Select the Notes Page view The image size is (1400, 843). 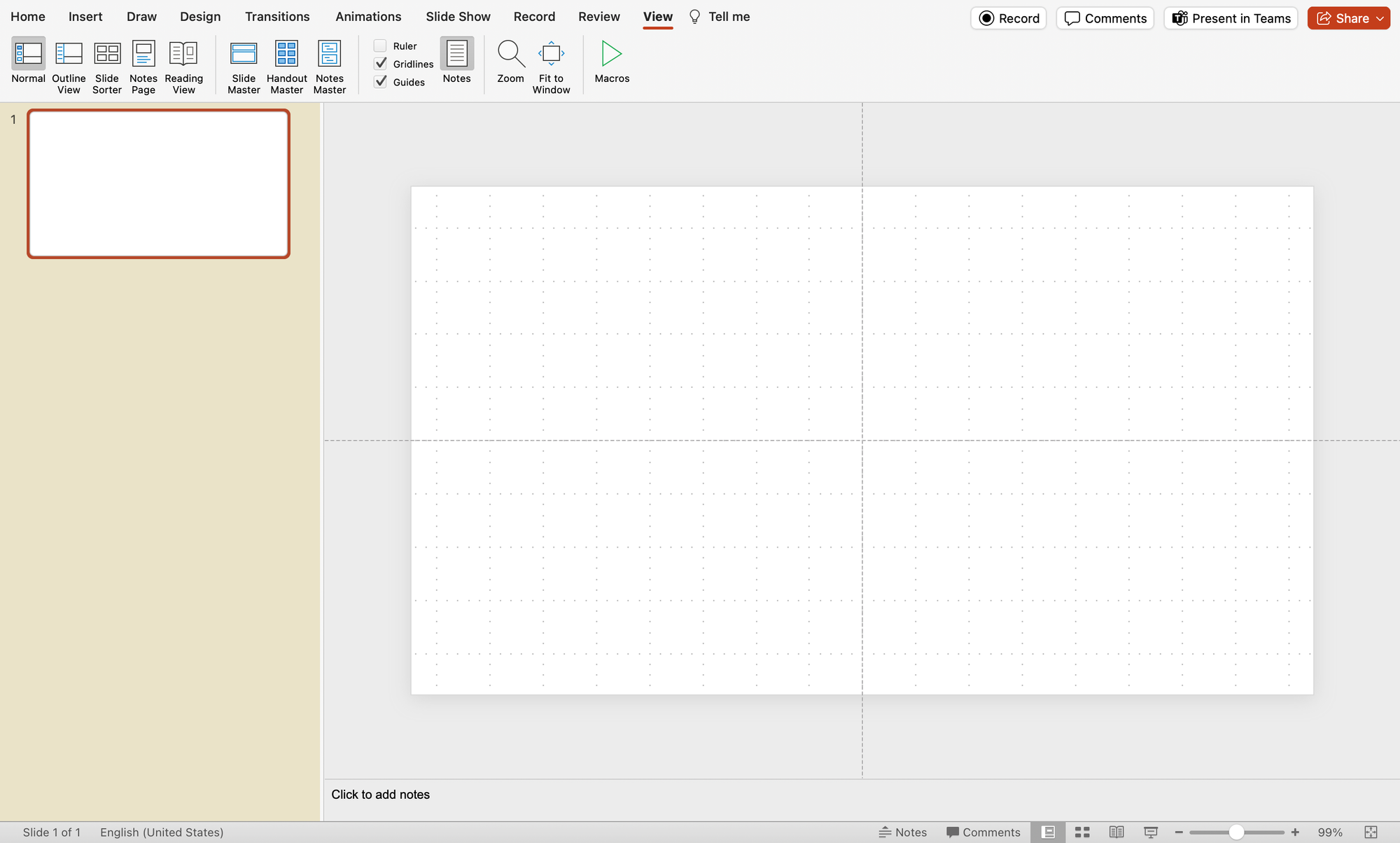143,65
